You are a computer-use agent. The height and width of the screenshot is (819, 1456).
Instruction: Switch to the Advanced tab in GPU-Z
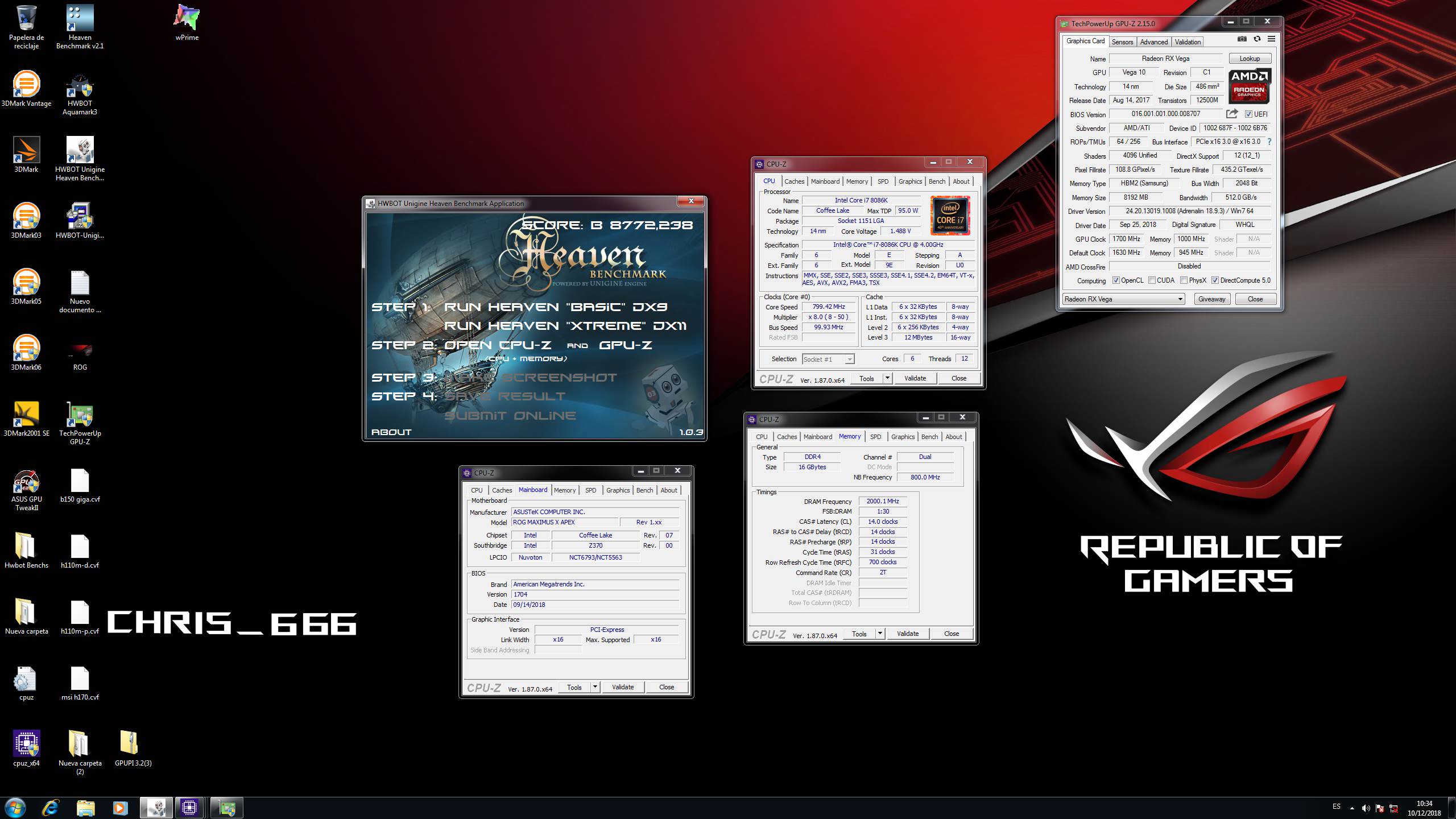(1153, 42)
